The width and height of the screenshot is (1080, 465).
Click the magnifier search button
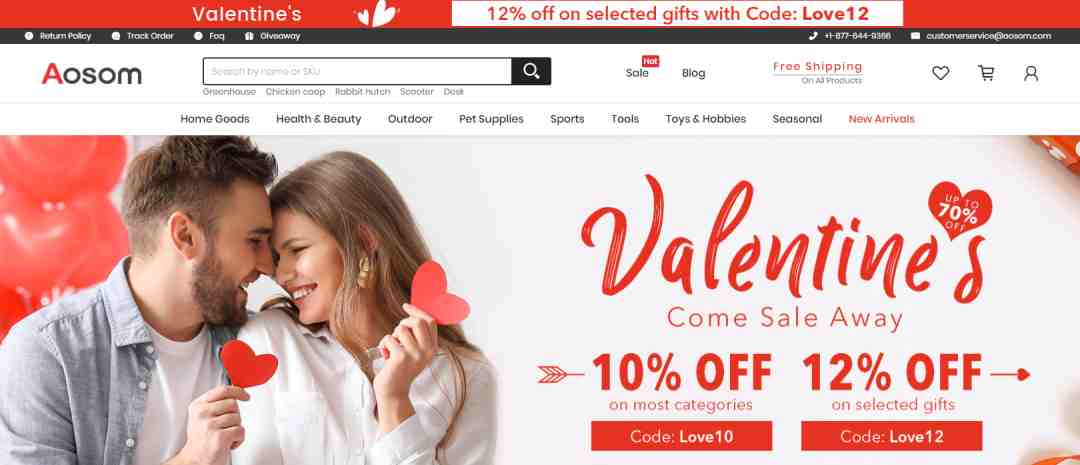click(531, 71)
